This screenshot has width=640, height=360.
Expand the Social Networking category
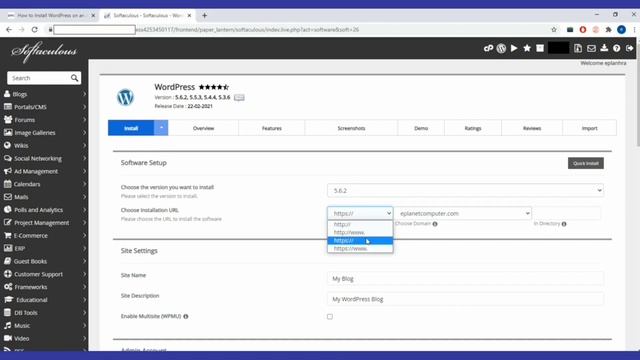click(x=44, y=158)
